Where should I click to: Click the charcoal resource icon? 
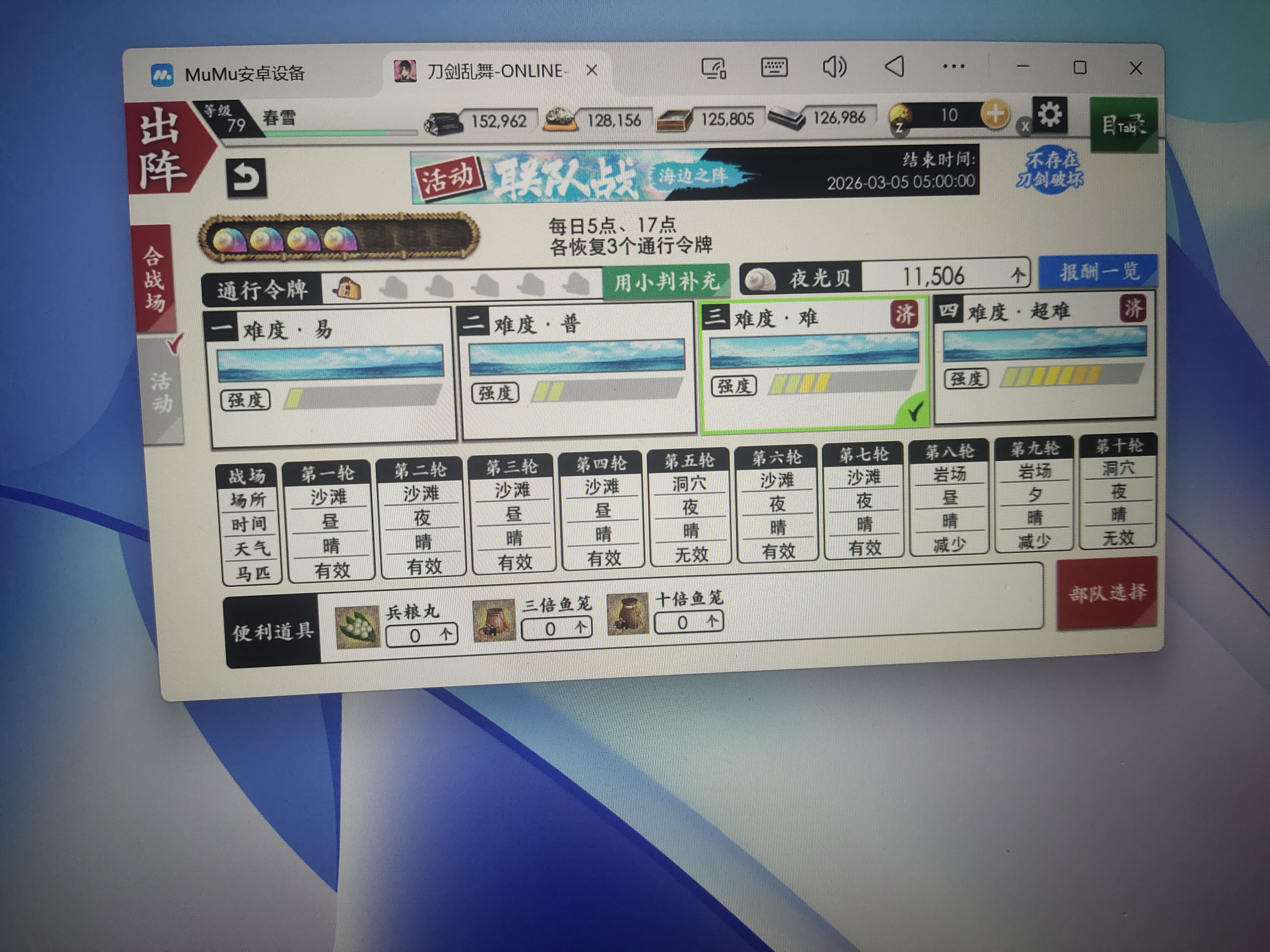click(x=443, y=123)
